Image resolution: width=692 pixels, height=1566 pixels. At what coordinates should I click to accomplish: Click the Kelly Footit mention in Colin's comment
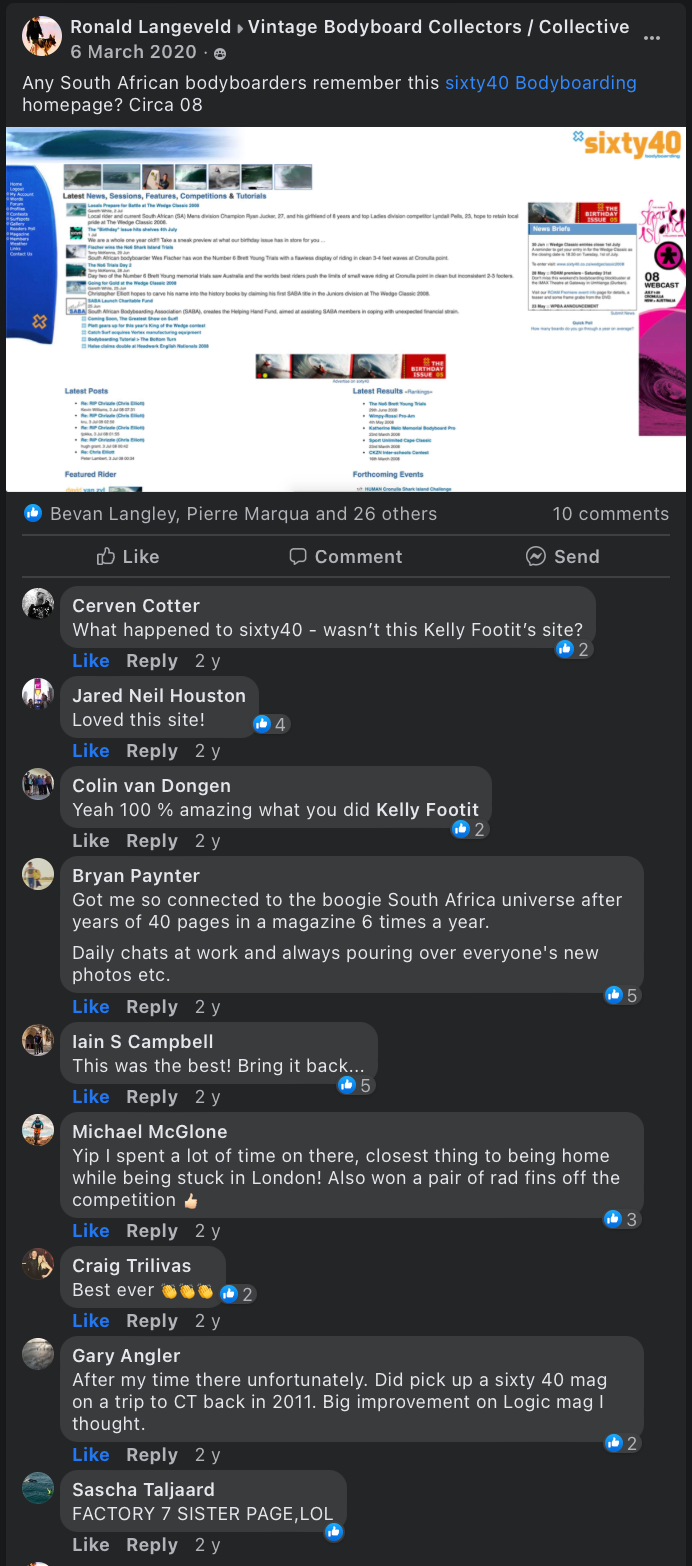[x=427, y=810]
